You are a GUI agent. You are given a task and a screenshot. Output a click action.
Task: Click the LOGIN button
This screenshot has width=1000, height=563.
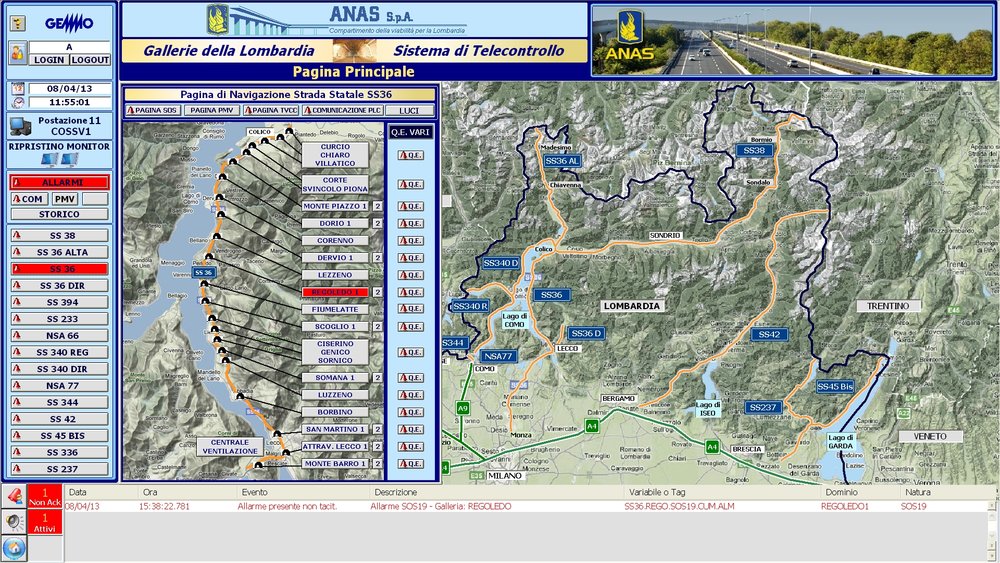coord(49,59)
